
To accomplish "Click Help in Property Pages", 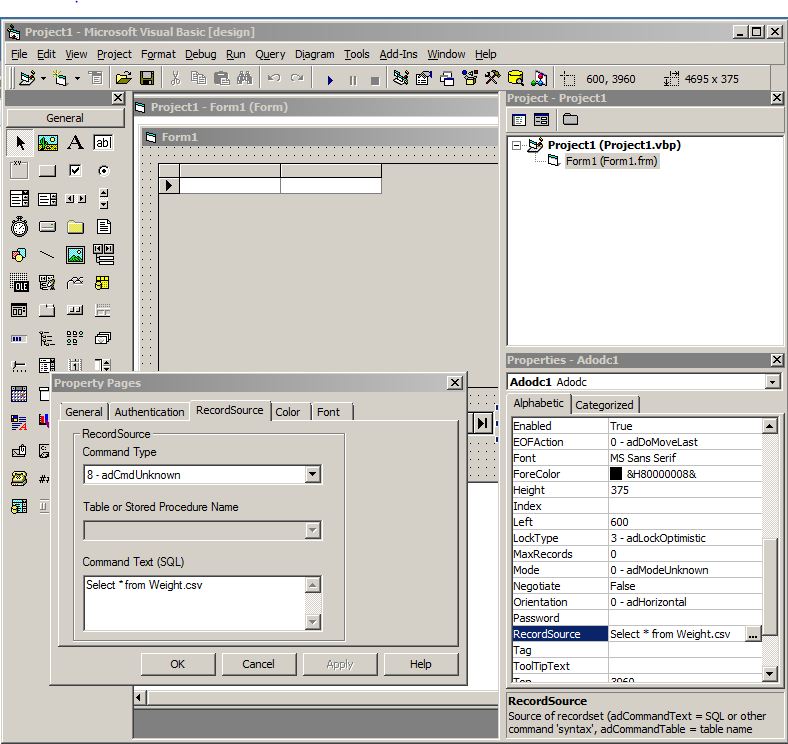I will (x=421, y=664).
